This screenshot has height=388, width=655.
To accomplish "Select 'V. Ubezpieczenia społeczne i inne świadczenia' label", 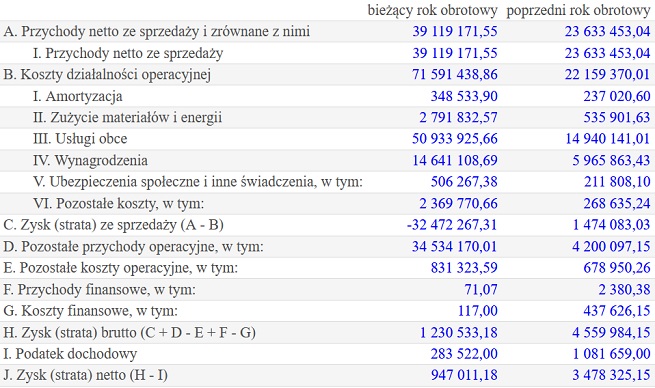I will 173,182.
